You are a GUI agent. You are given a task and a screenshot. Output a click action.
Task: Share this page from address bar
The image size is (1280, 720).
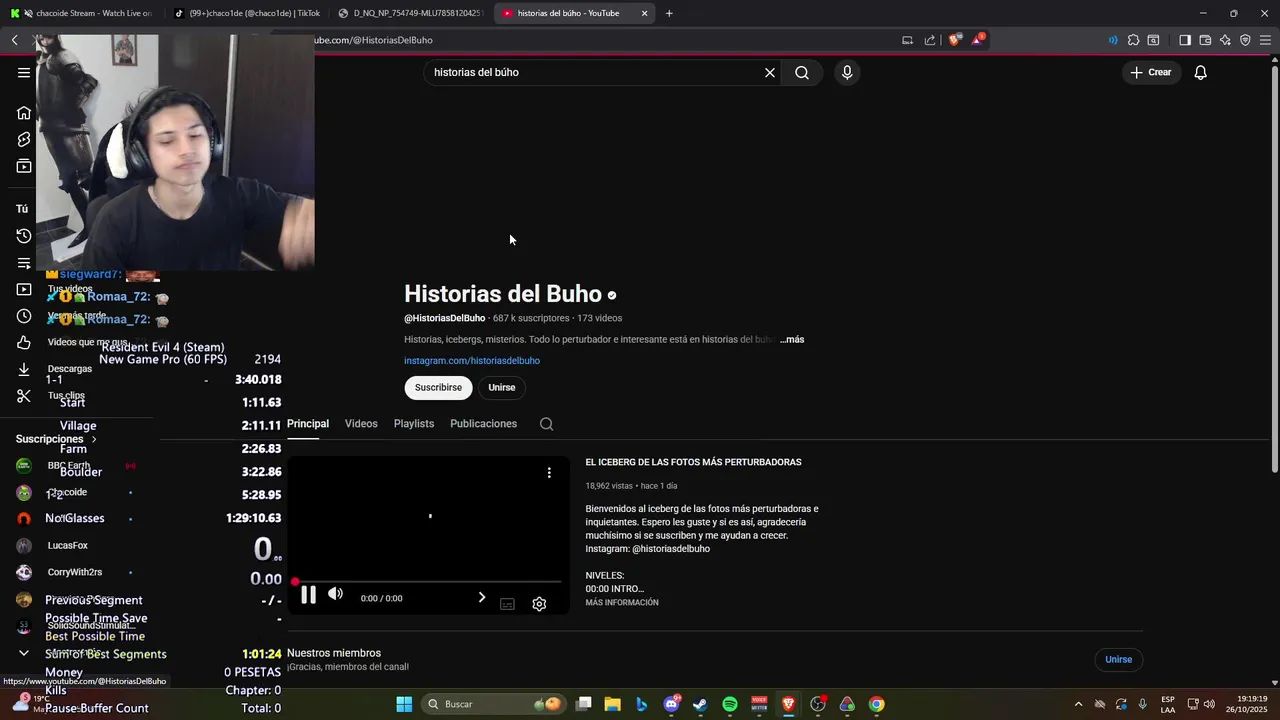click(x=930, y=40)
